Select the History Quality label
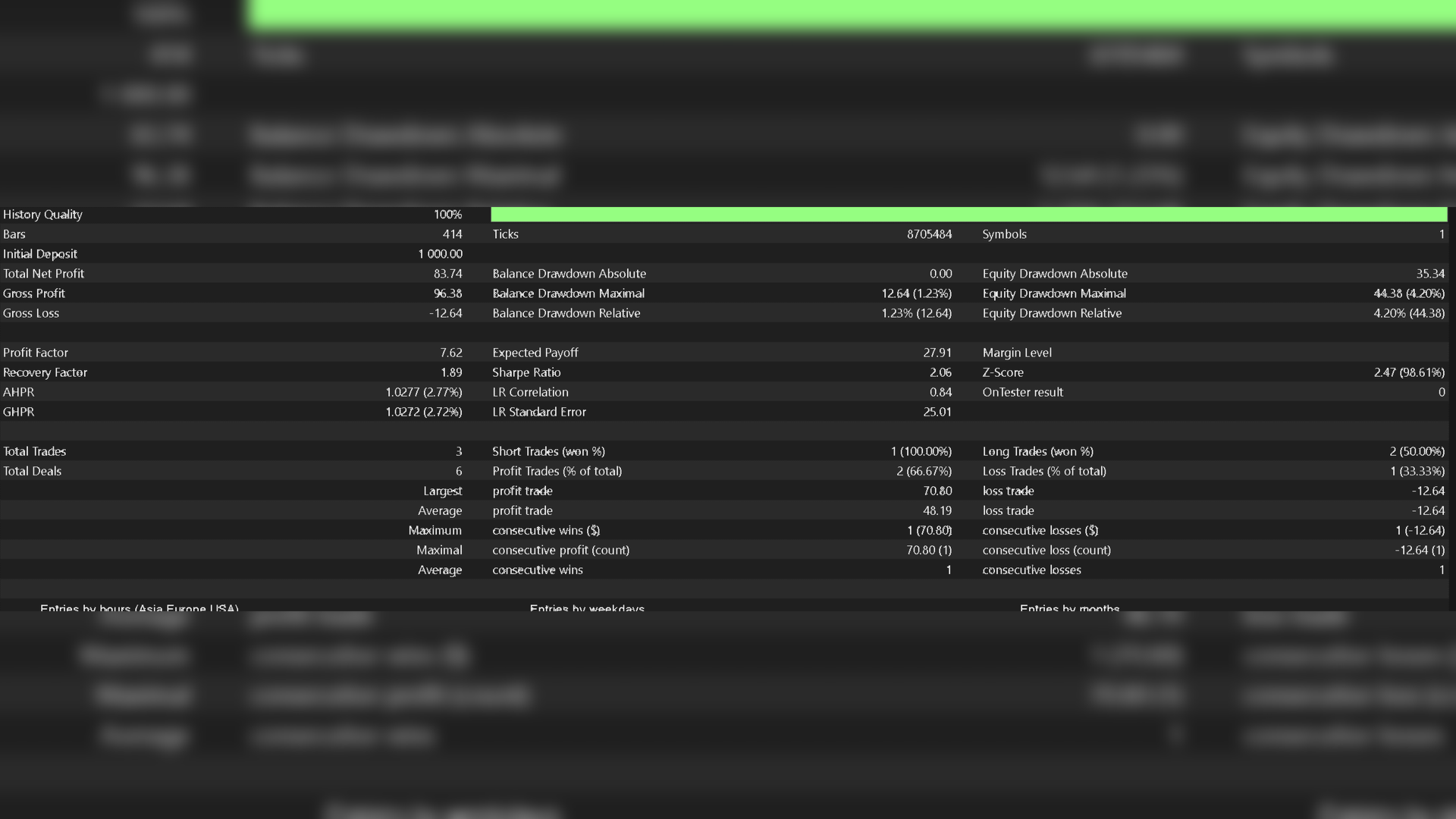Viewport: 1456px width, 819px height. (42, 215)
